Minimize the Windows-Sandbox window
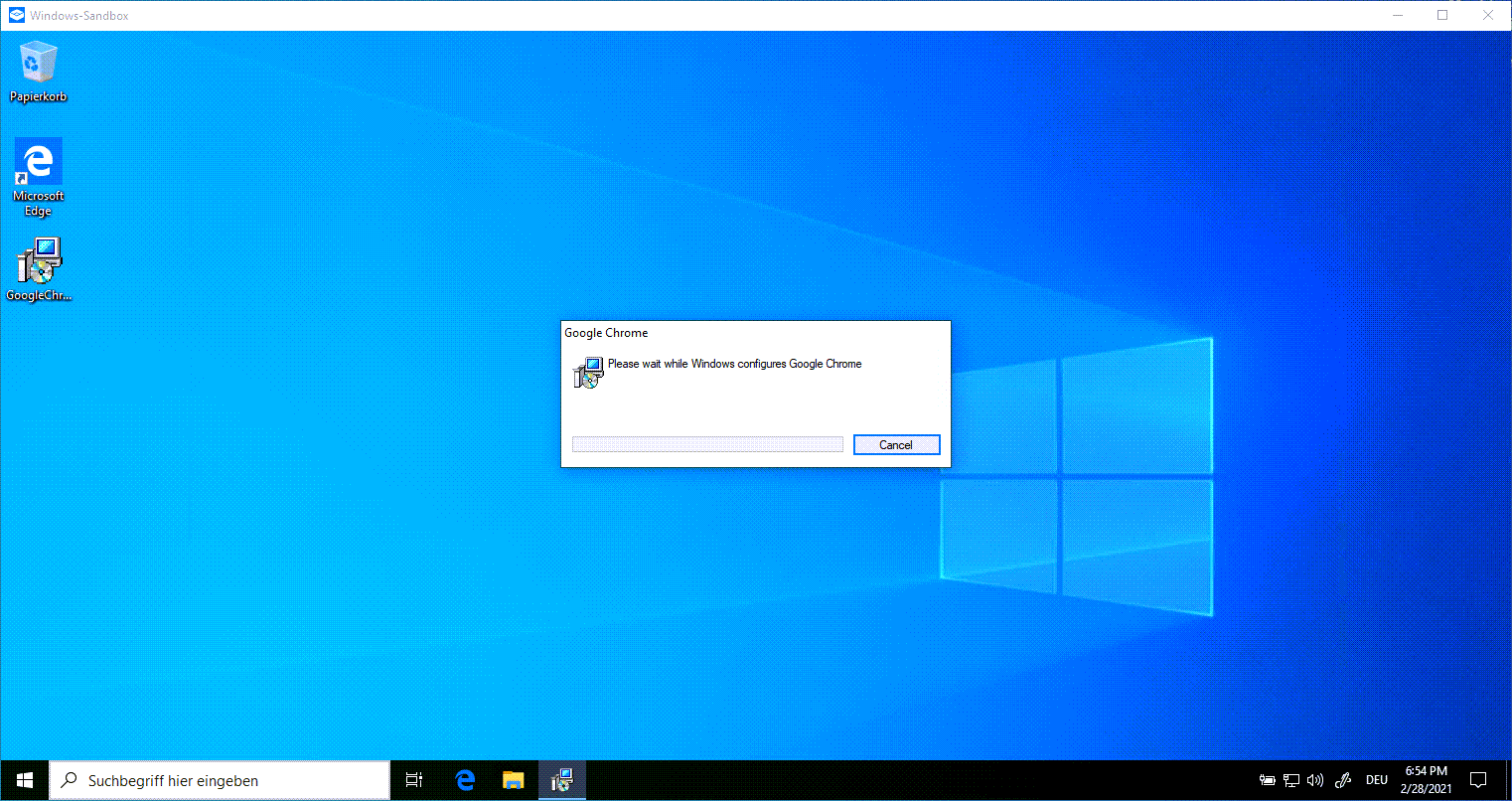Screen dimensions: 1512x801 [x=1397, y=15]
